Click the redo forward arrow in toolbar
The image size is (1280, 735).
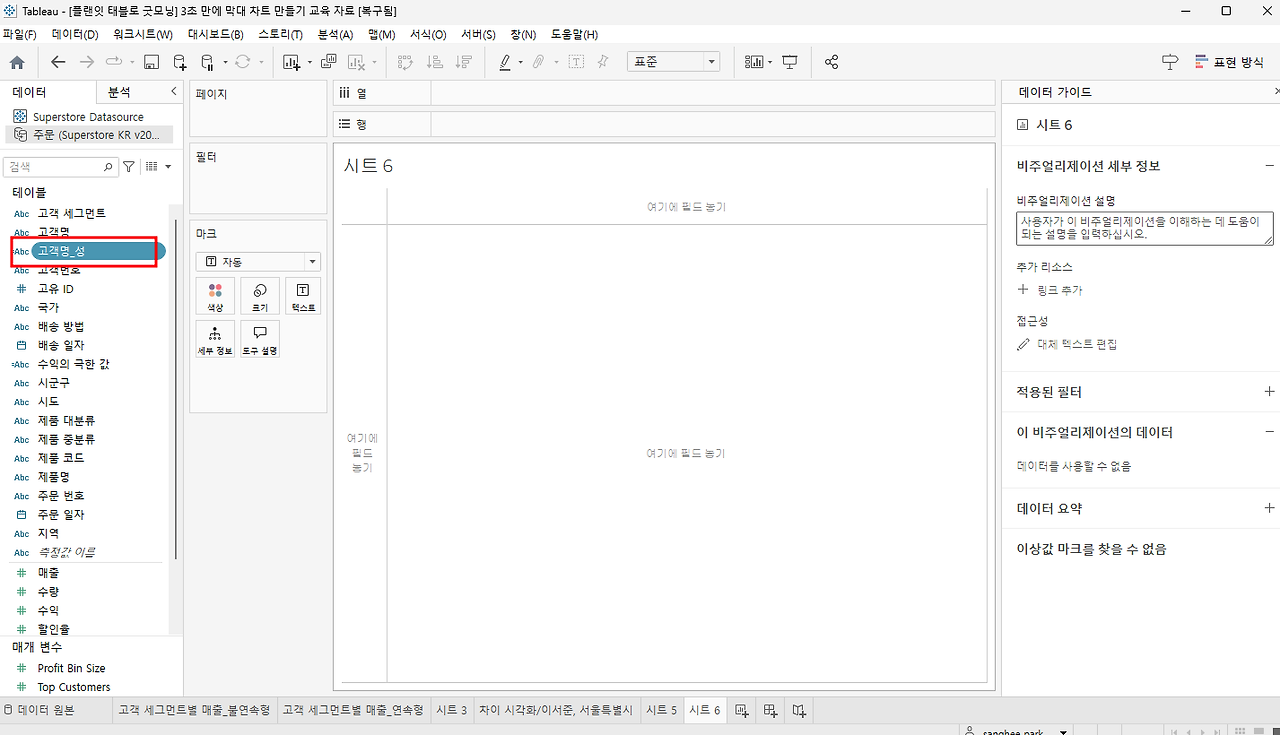point(87,62)
